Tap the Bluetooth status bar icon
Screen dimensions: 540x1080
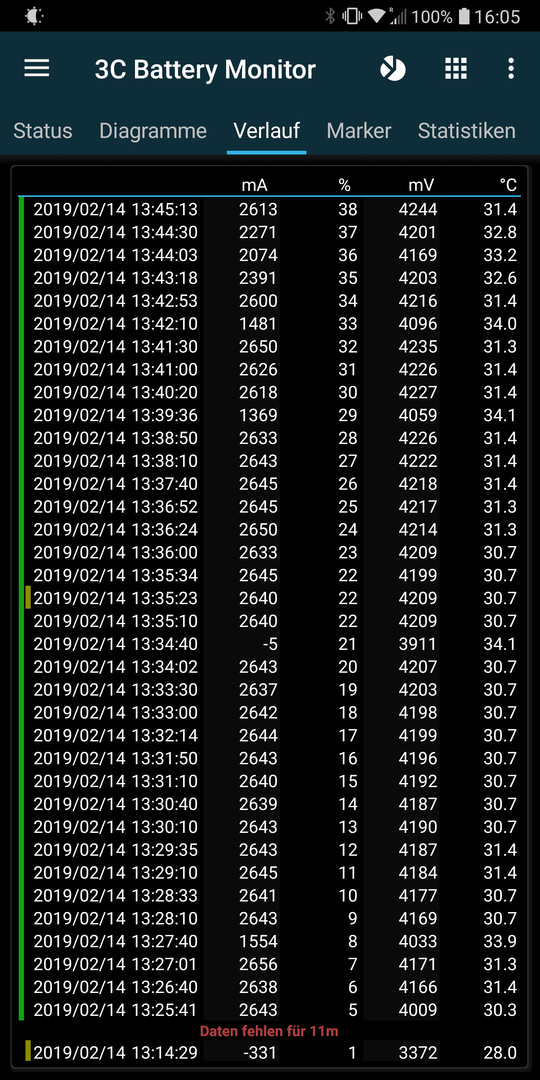pos(330,16)
